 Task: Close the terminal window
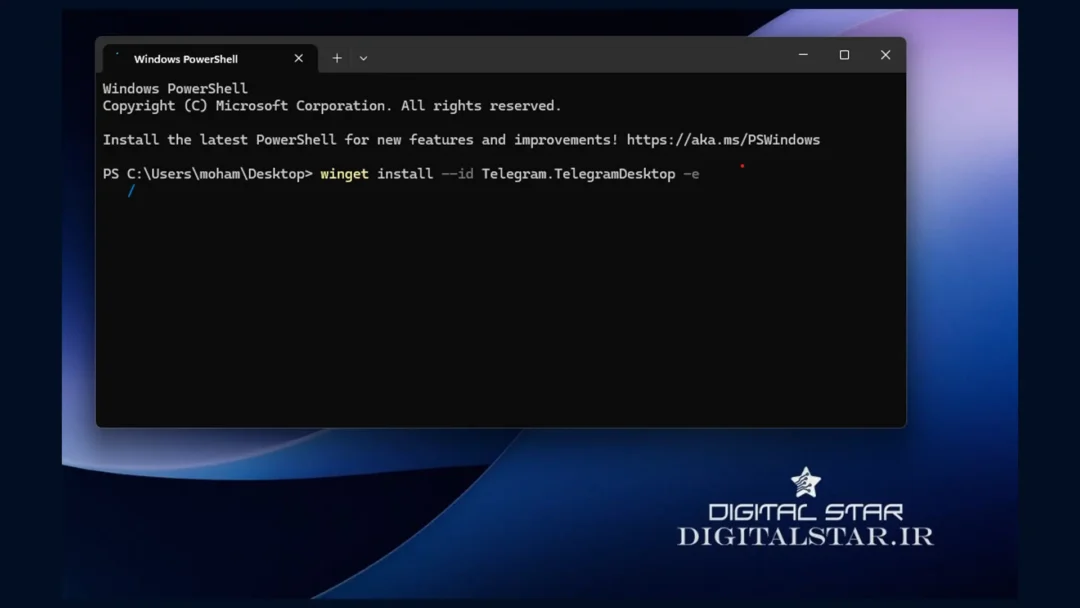coord(885,55)
